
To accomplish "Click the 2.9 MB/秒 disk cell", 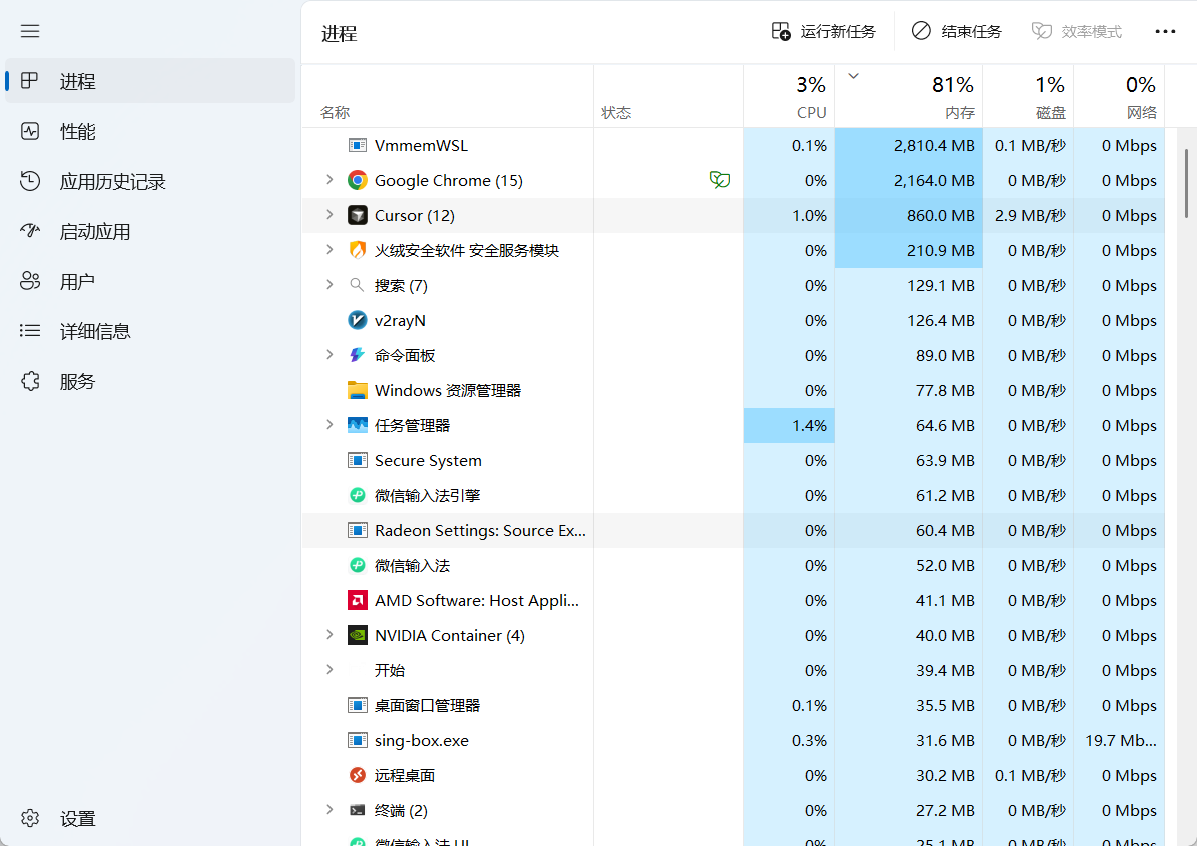I will [x=1028, y=215].
